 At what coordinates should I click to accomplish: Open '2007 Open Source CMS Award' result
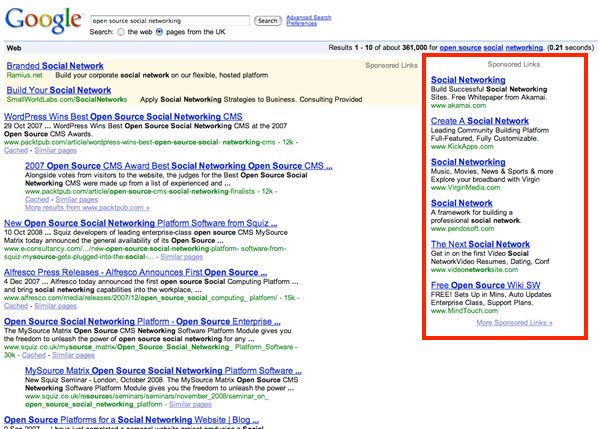(x=179, y=166)
